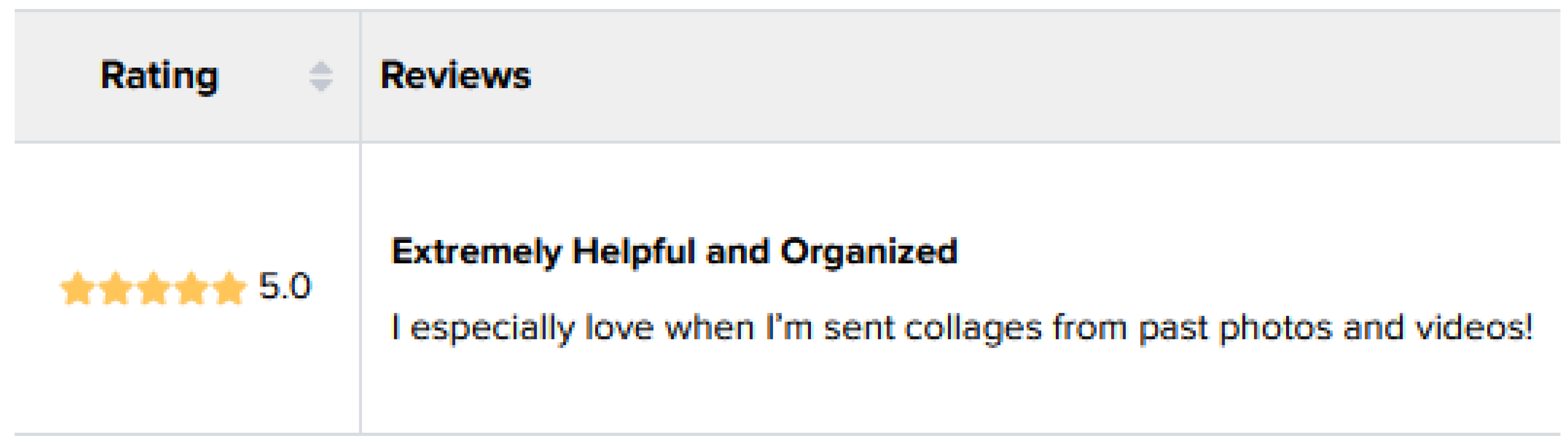This screenshot has height=444, width=1568.
Task: Select the fourth gold star in rating
Action: [192, 287]
